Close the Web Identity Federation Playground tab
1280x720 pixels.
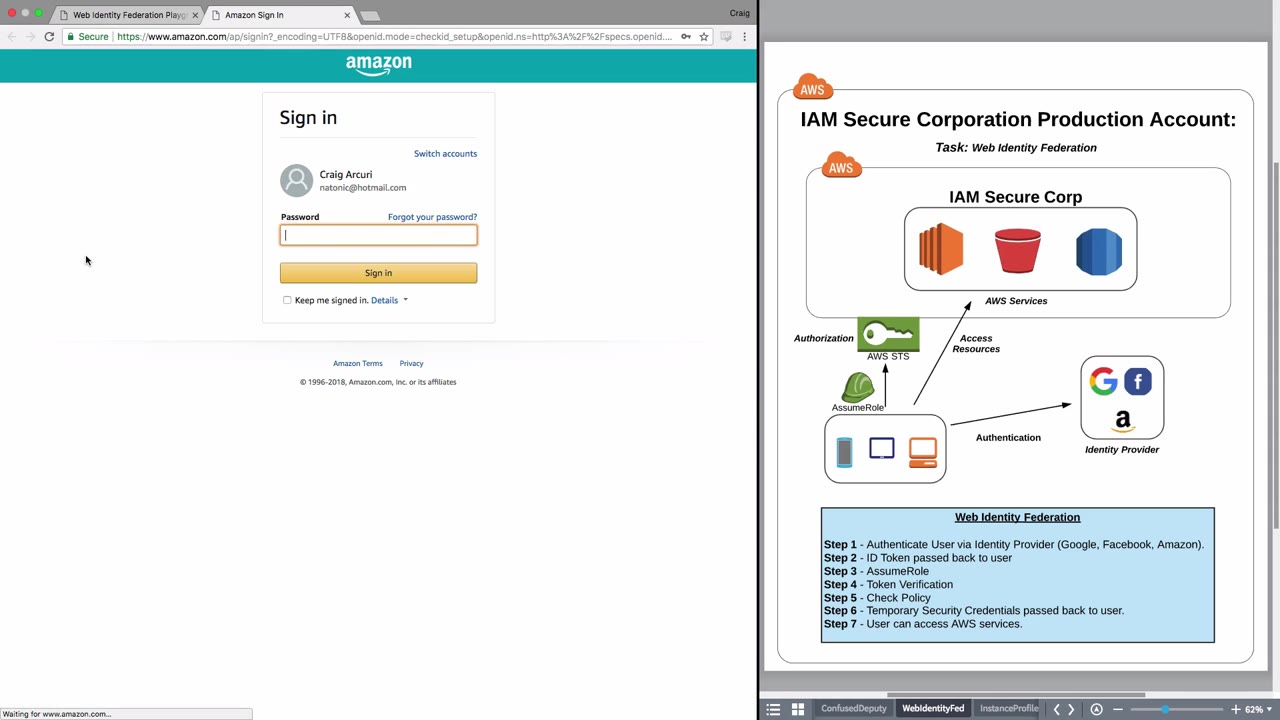click(195, 15)
